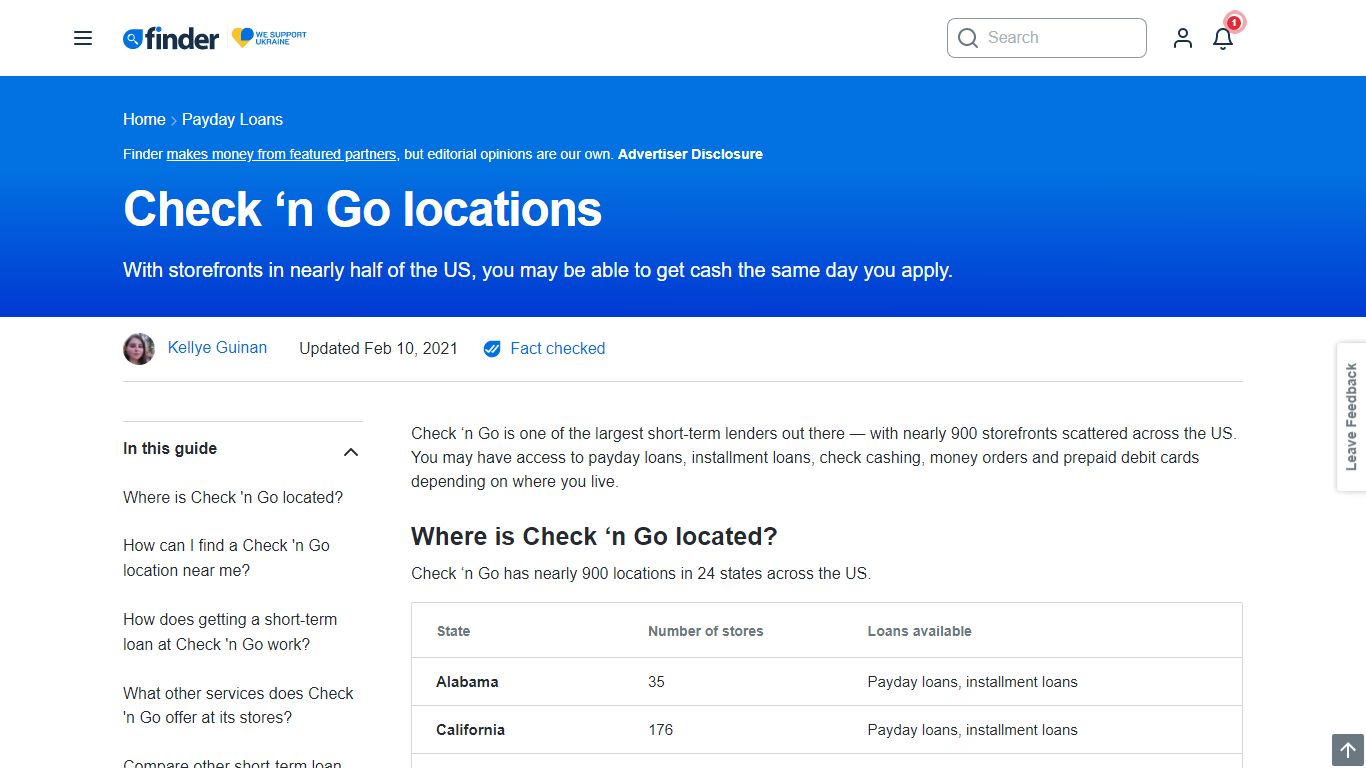Select the California table row label
The image size is (1366, 768).
[x=470, y=730]
